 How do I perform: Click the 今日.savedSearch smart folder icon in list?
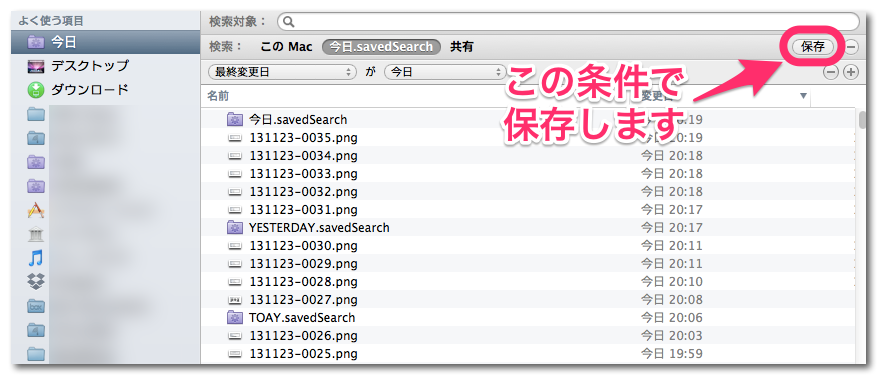tap(234, 119)
